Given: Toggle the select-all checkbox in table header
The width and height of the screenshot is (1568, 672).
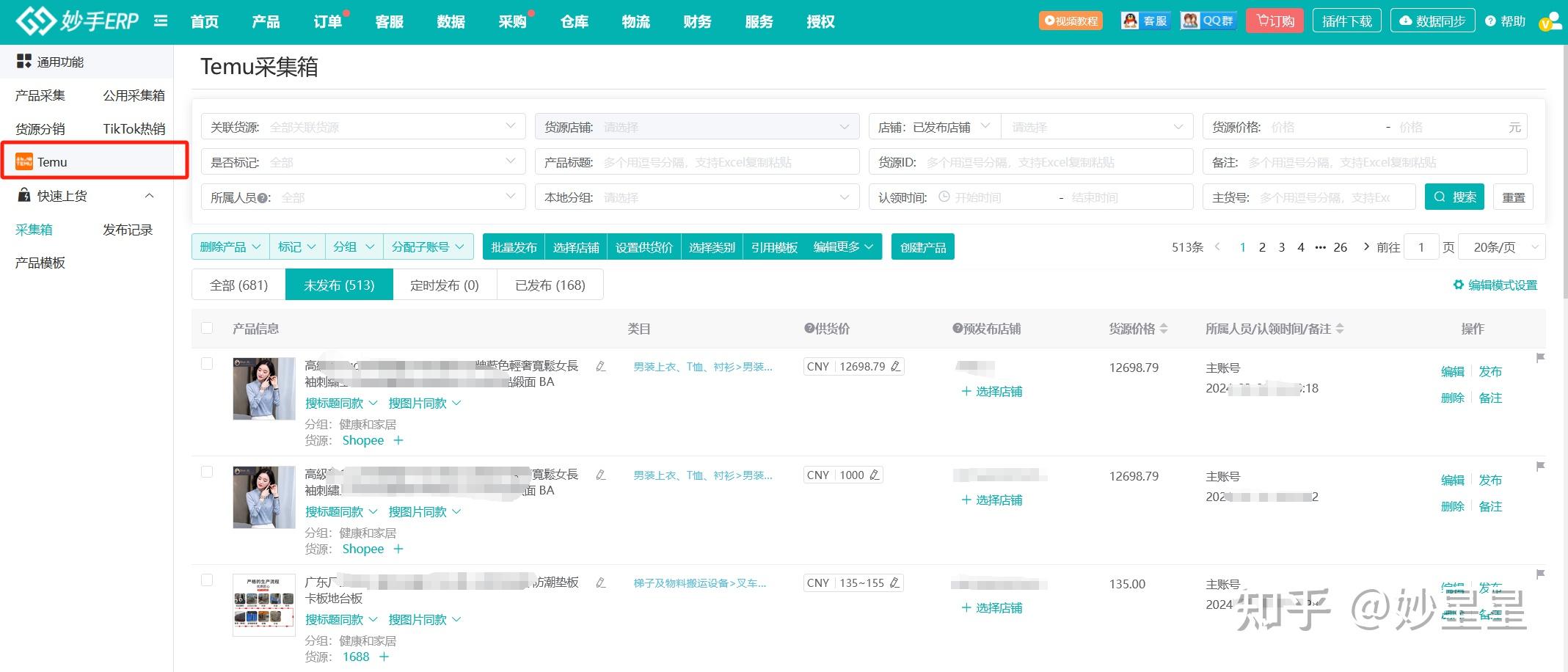Looking at the screenshot, I should click(x=207, y=328).
